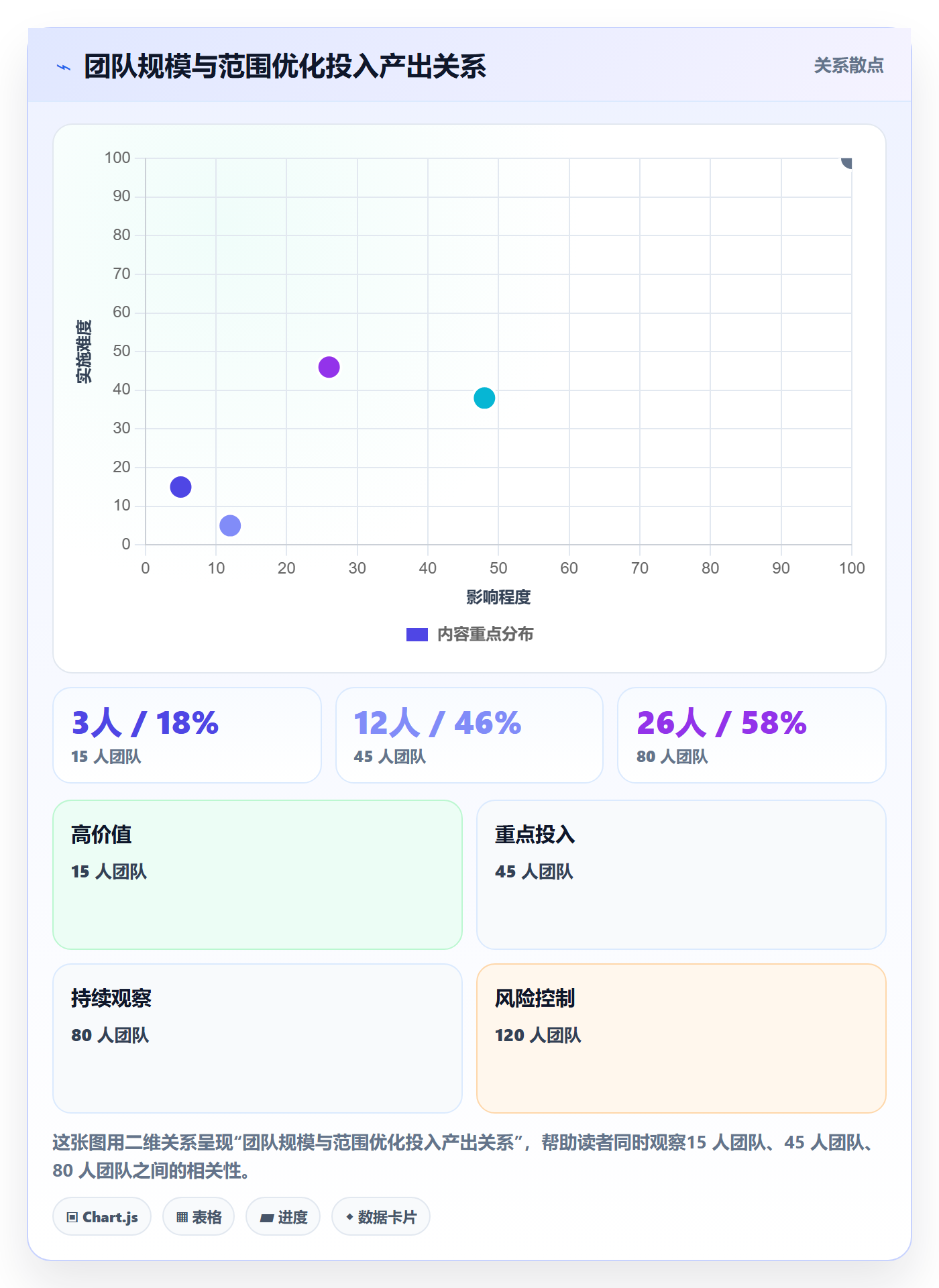Click the chart title 团队规模与范围优化投入产出关系
Screen dimensions: 939x1288
click(x=285, y=66)
